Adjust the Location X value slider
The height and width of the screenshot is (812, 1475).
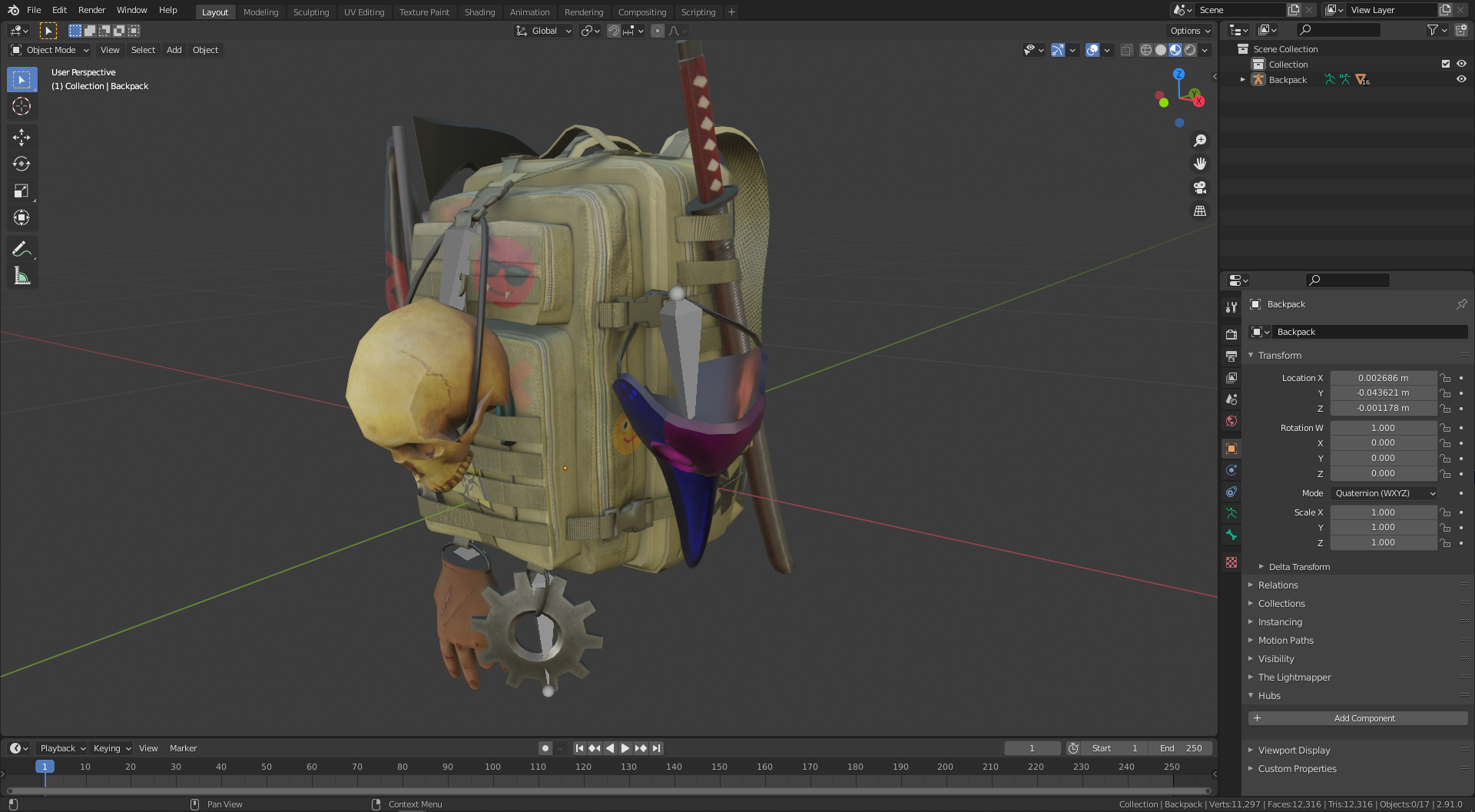click(x=1383, y=377)
